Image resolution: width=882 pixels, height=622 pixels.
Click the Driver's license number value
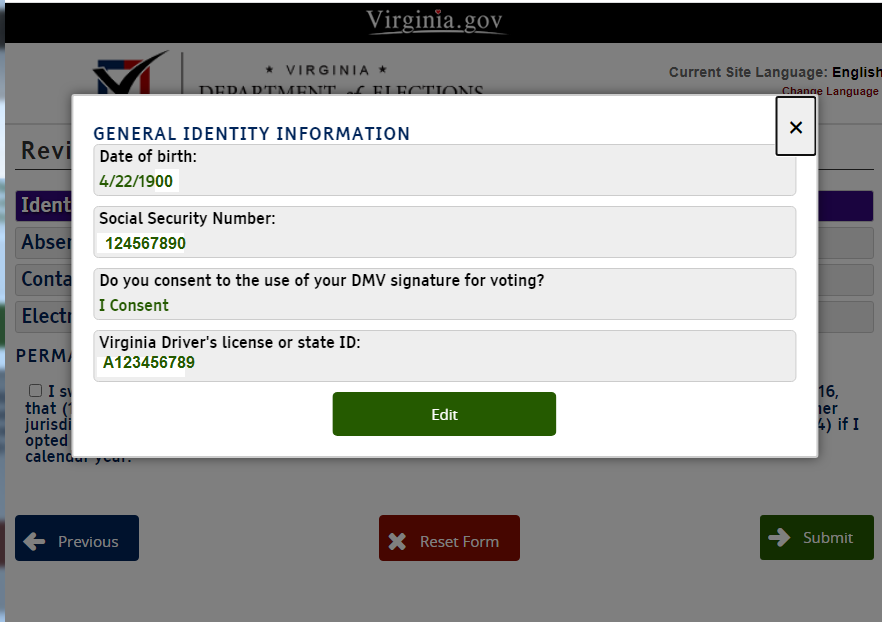click(149, 362)
